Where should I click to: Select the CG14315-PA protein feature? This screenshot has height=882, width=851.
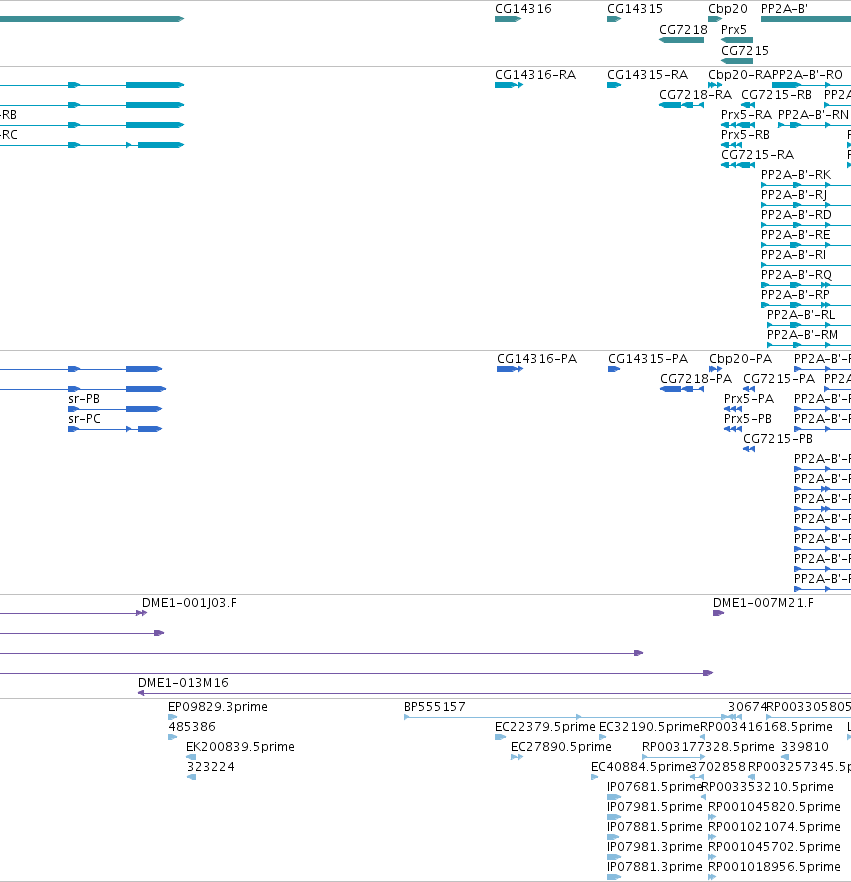[614, 369]
